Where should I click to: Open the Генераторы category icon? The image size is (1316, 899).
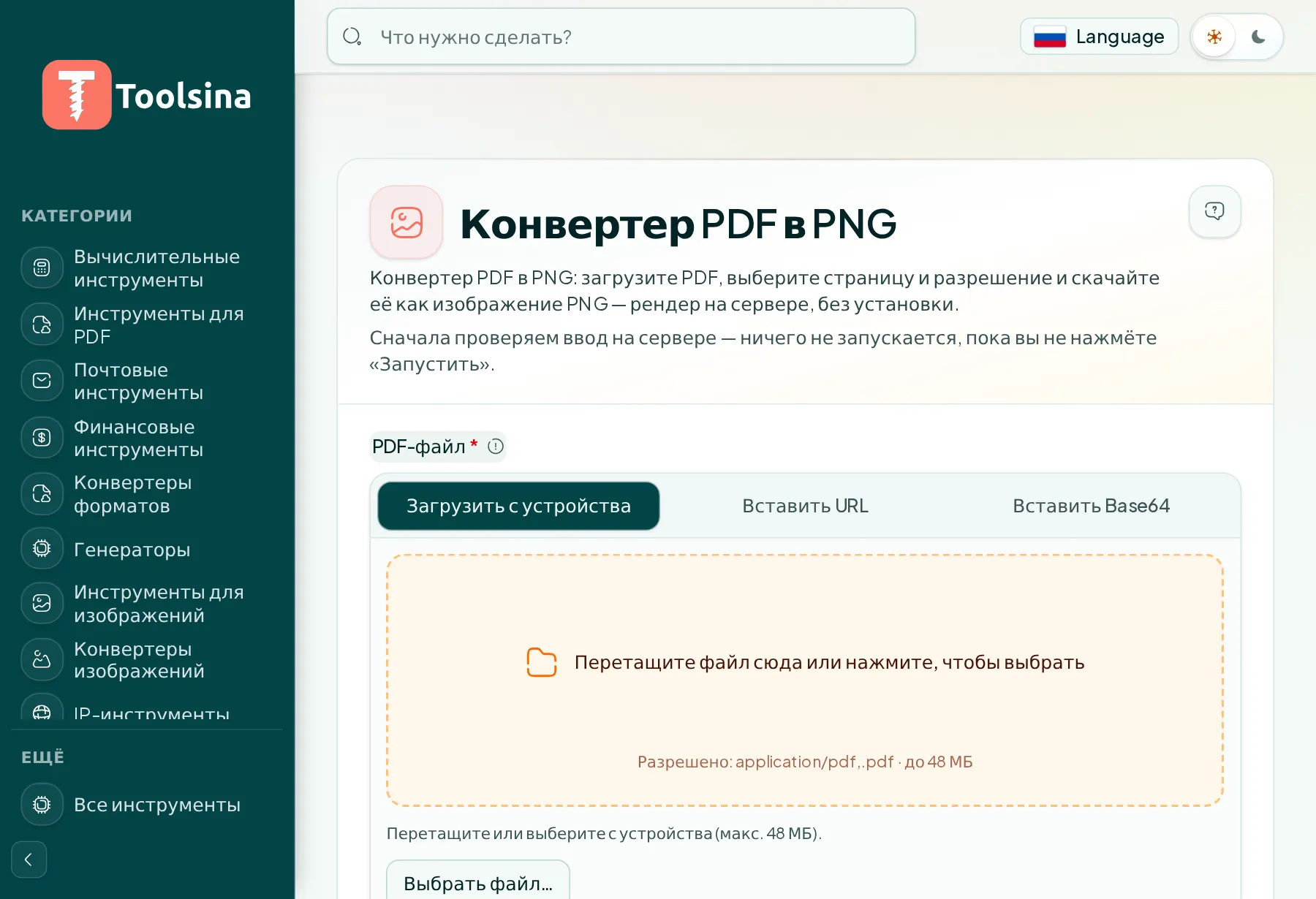point(42,549)
